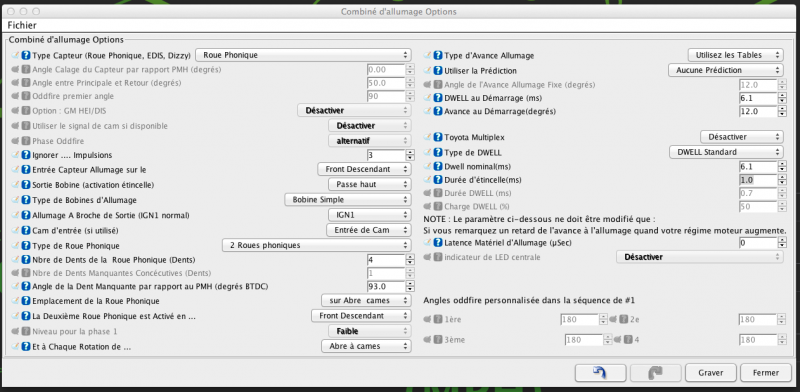Open help for DWELL au Démarrage
Viewport: 800px width, 392px height.
[x=438, y=98]
